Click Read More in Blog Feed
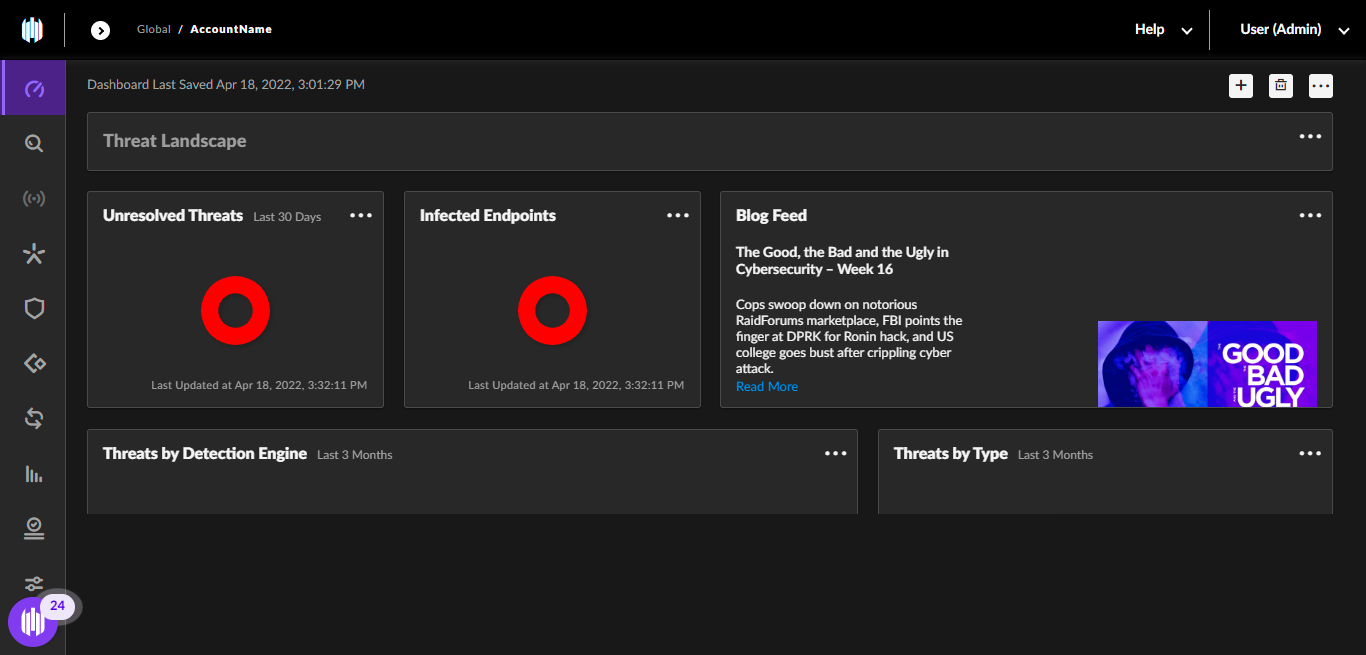This screenshot has width=1366, height=655. tap(767, 387)
